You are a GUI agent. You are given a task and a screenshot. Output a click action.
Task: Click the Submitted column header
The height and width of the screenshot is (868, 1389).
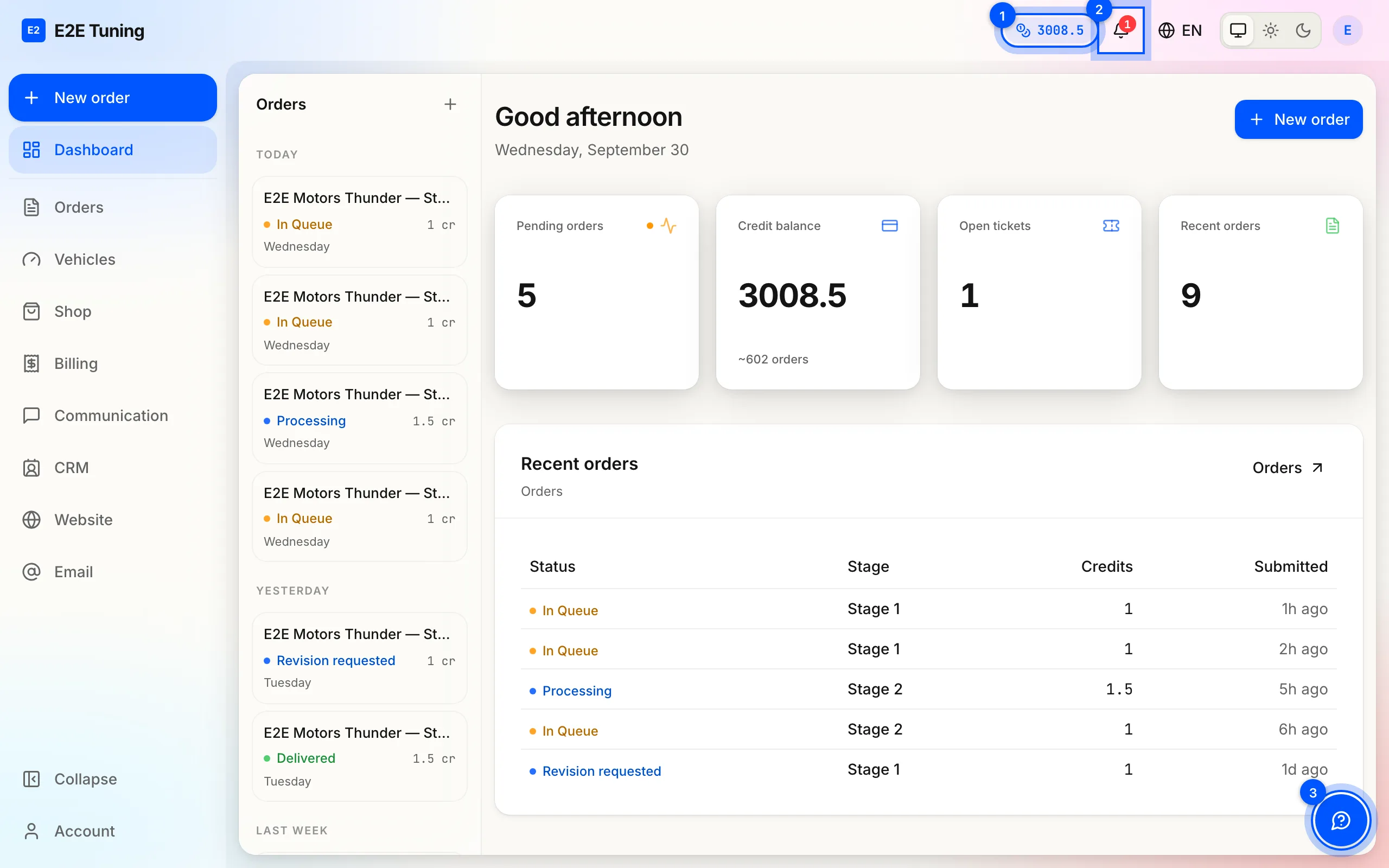click(1290, 566)
